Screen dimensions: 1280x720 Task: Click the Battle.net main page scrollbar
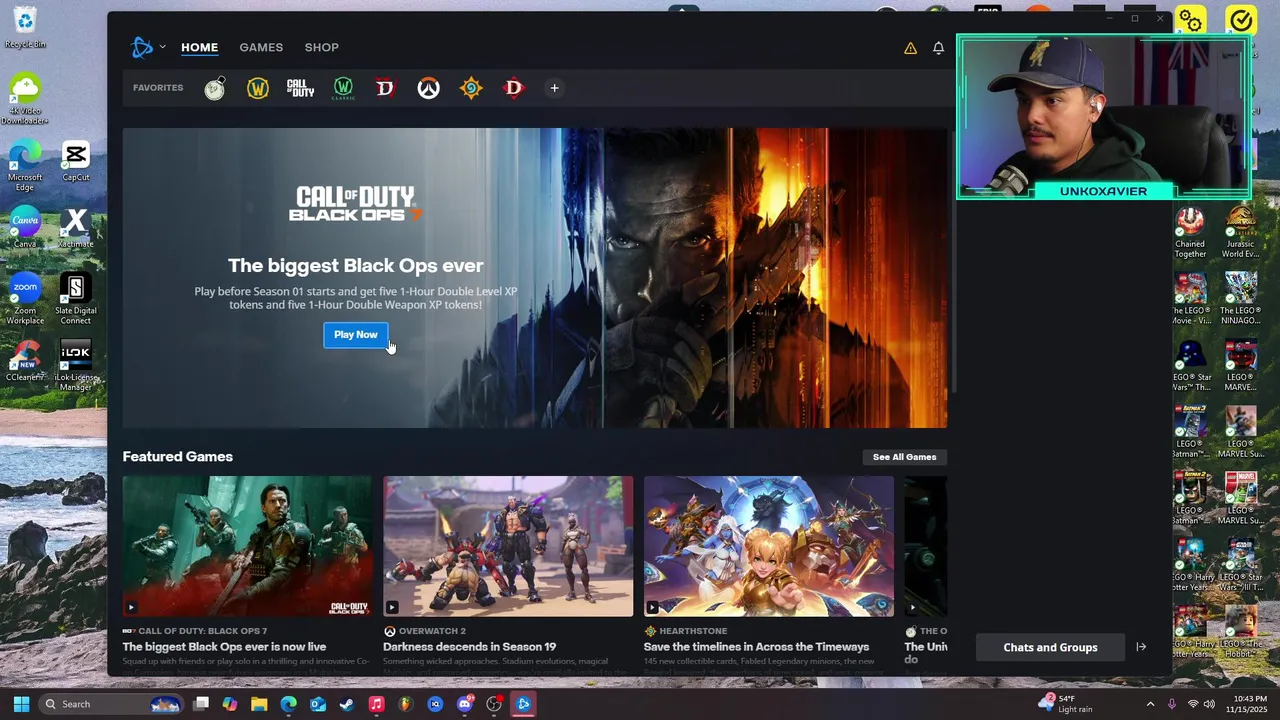point(952,260)
